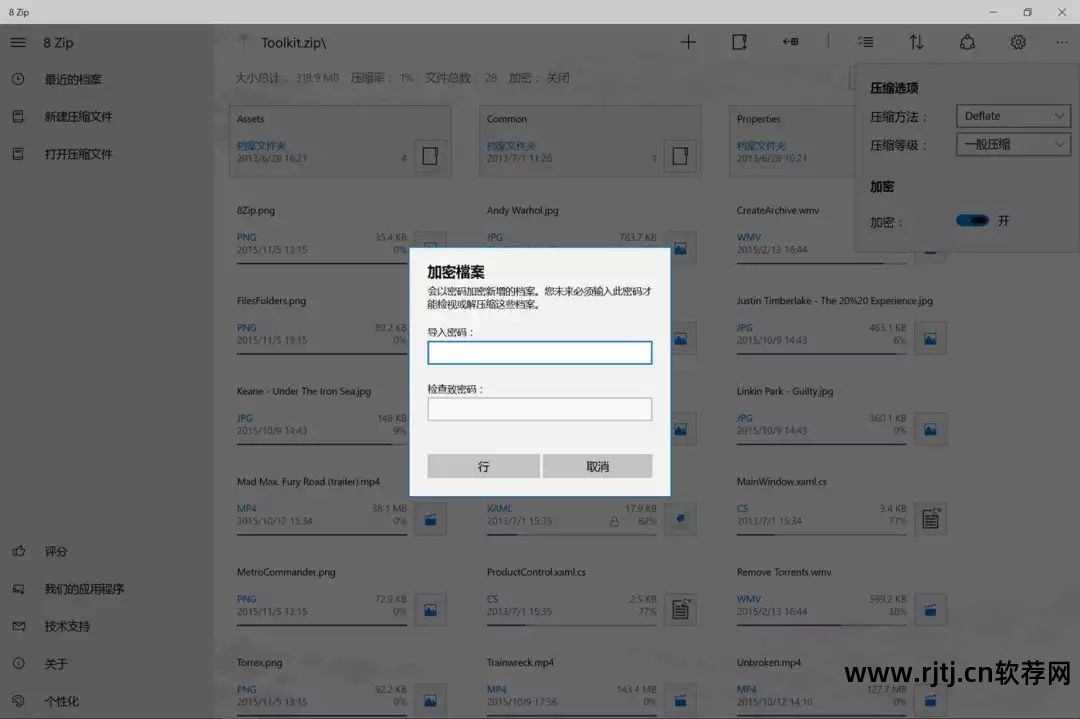1080x719 pixels.
Task: Click the add files plus icon
Action: coord(688,42)
